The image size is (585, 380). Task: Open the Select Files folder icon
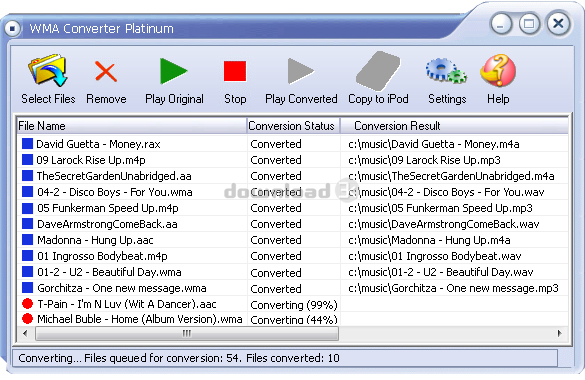point(48,70)
